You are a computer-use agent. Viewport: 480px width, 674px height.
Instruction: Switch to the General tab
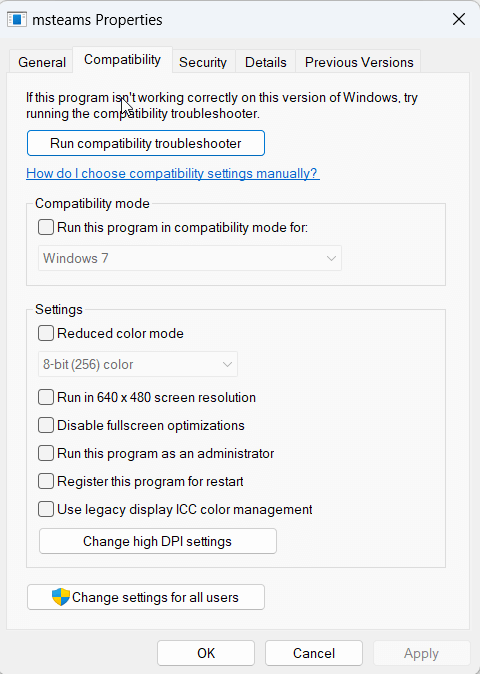coord(42,62)
